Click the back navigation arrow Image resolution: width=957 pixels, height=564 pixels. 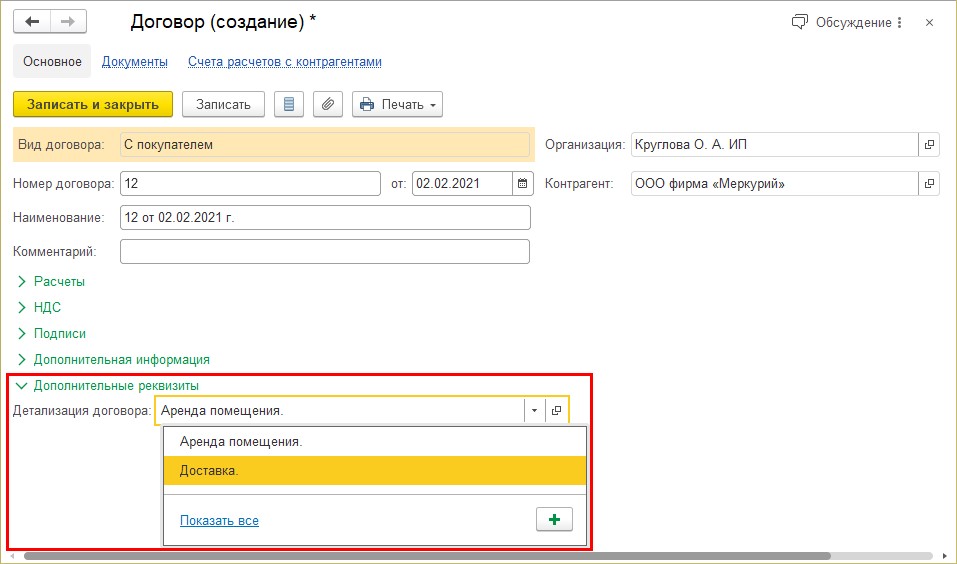pyautogui.click(x=31, y=22)
